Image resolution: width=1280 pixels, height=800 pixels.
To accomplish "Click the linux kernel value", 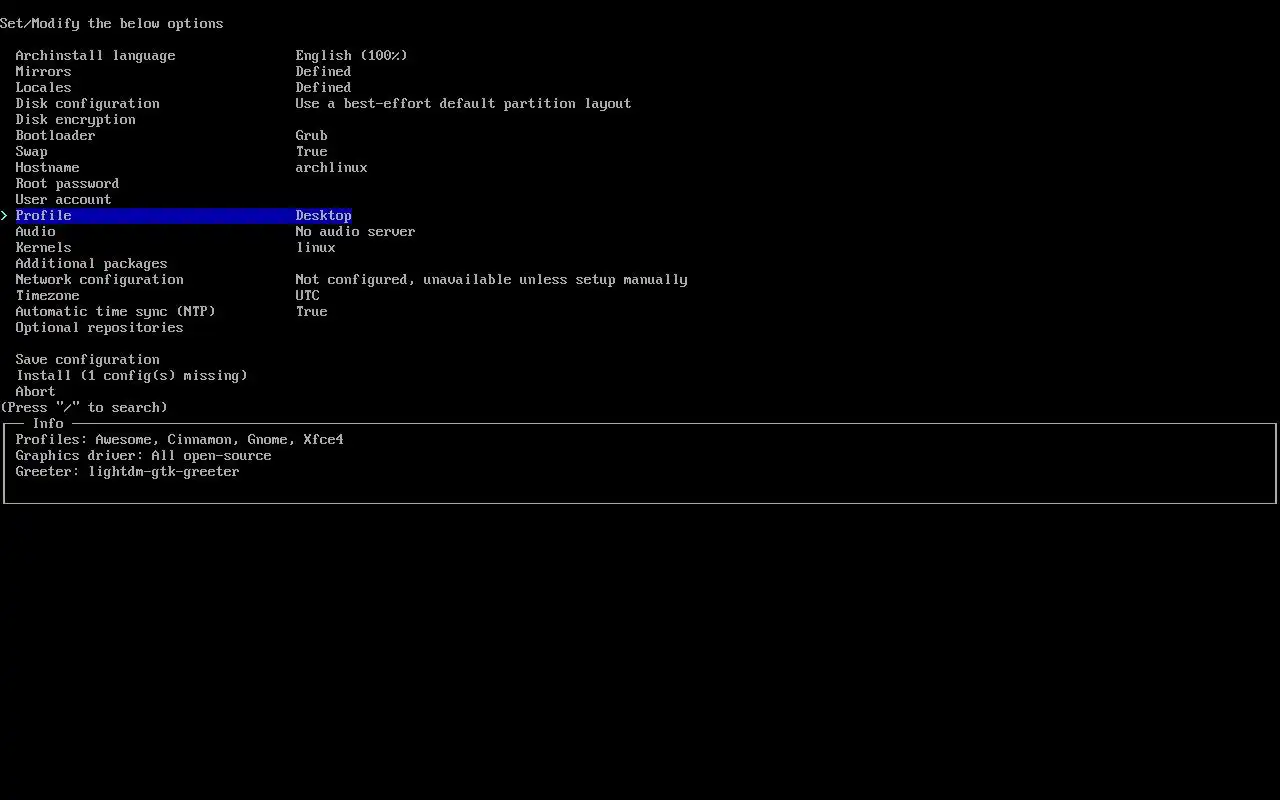I will click(315, 247).
